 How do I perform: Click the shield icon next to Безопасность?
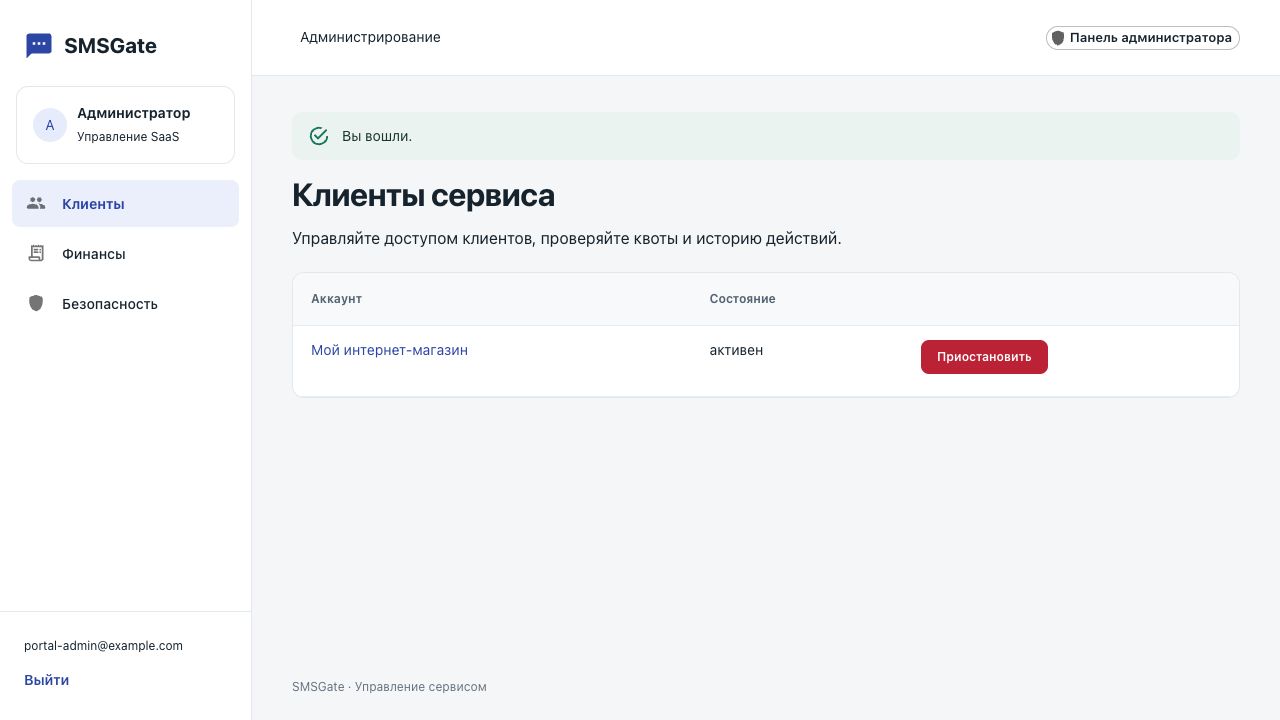point(36,303)
